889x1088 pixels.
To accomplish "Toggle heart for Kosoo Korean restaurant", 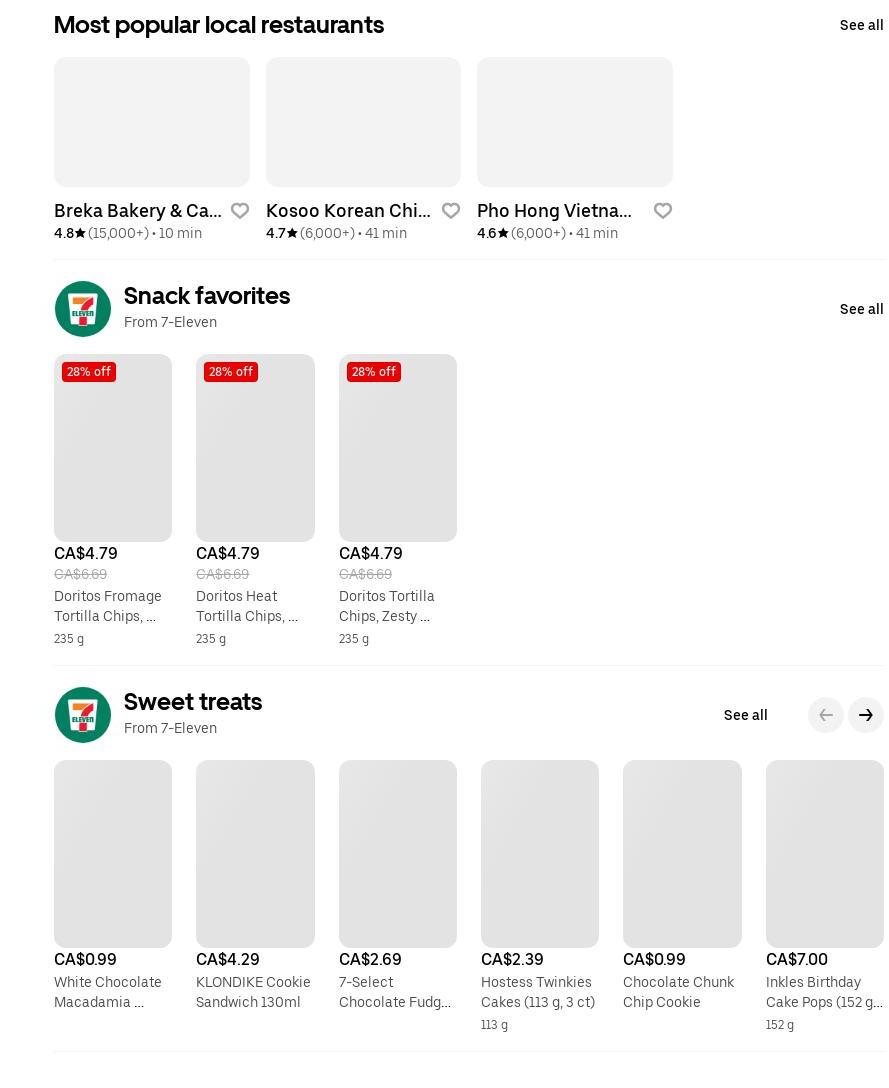I will click(x=451, y=211).
